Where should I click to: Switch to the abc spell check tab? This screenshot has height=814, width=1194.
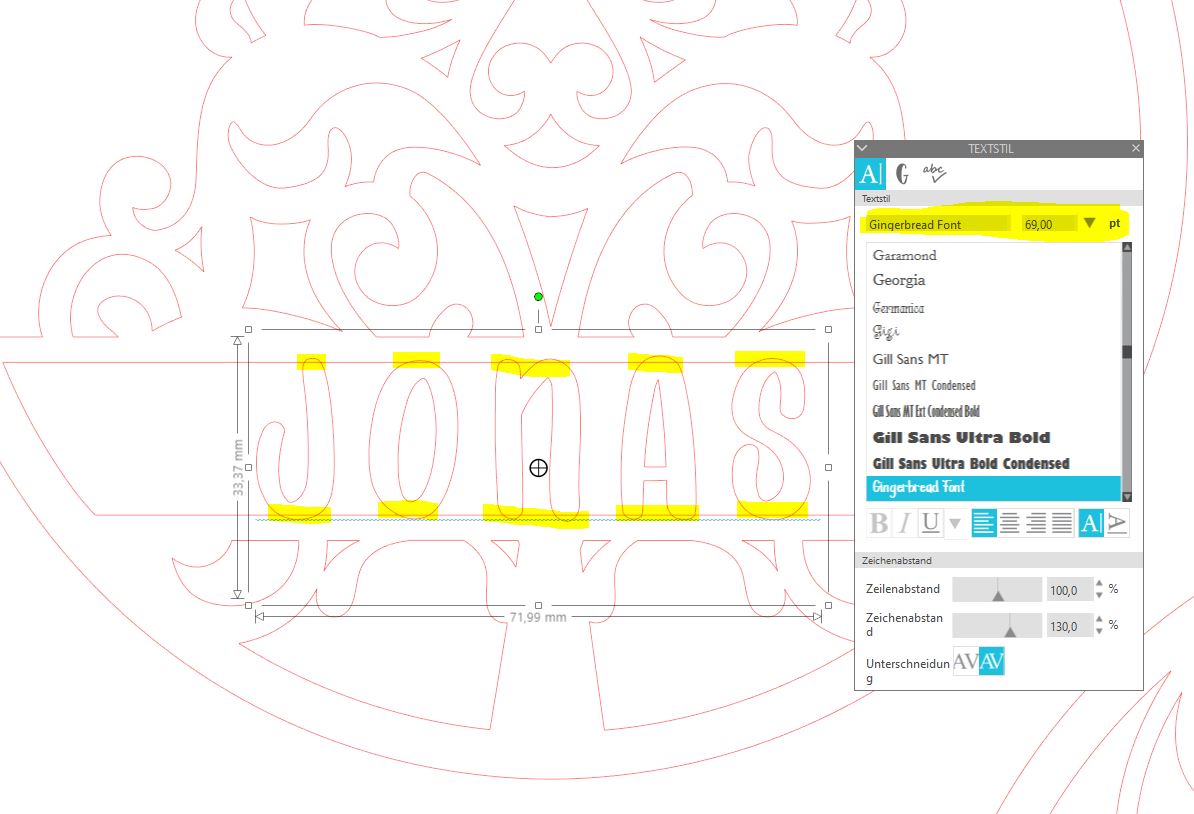coord(934,174)
